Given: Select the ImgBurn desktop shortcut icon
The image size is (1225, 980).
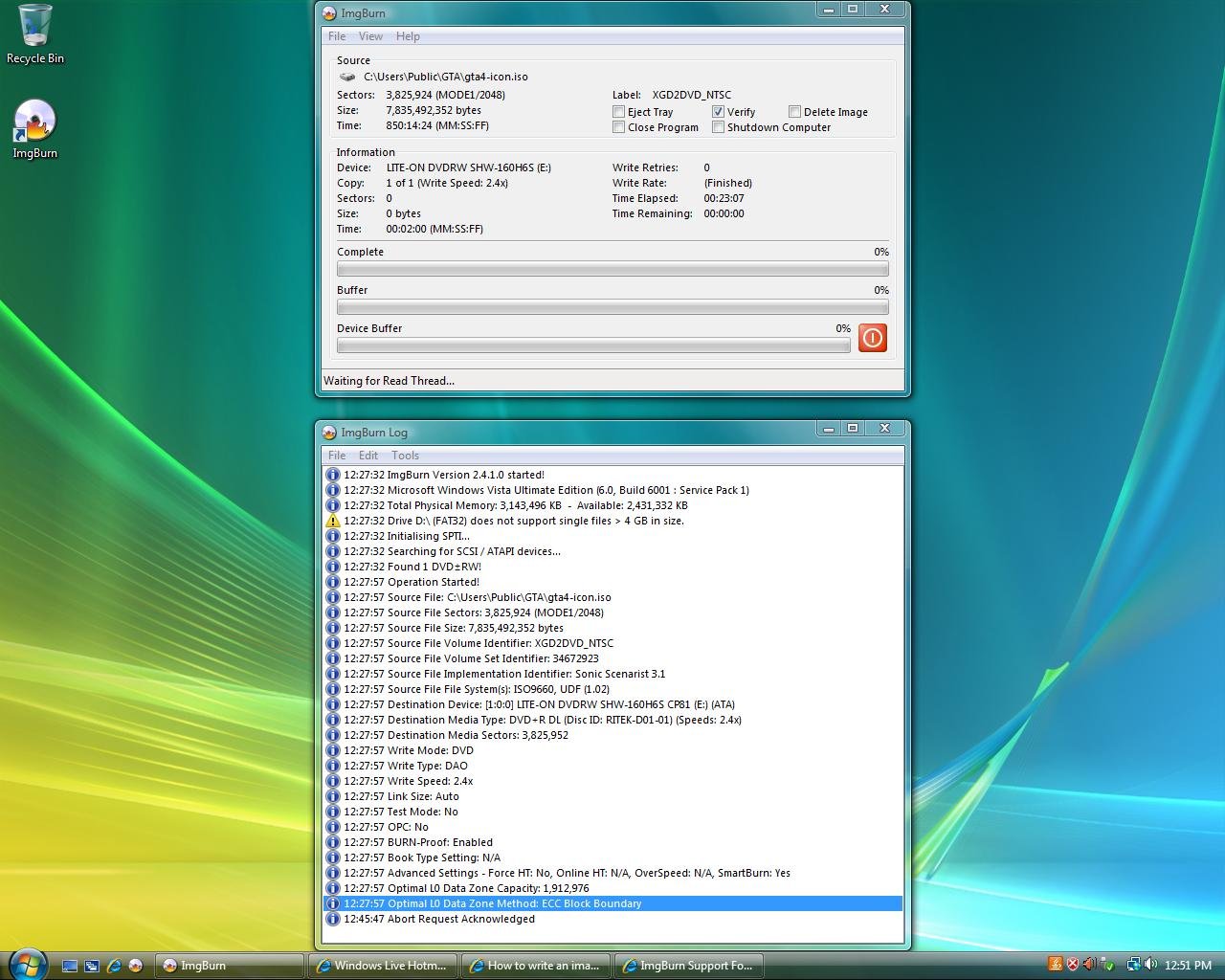Looking at the screenshot, I should (x=35, y=129).
